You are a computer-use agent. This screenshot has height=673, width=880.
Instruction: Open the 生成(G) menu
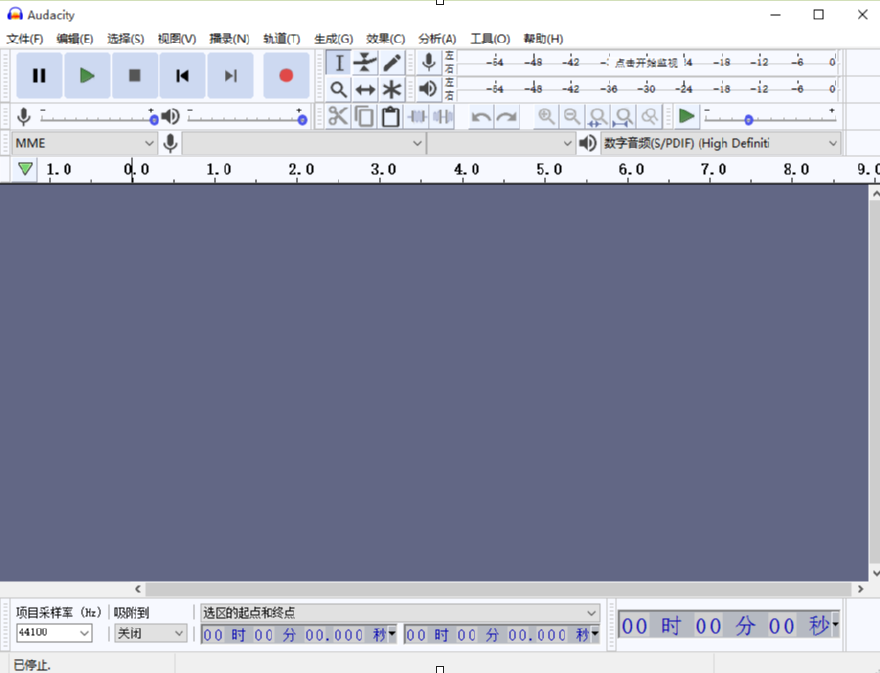(333, 39)
